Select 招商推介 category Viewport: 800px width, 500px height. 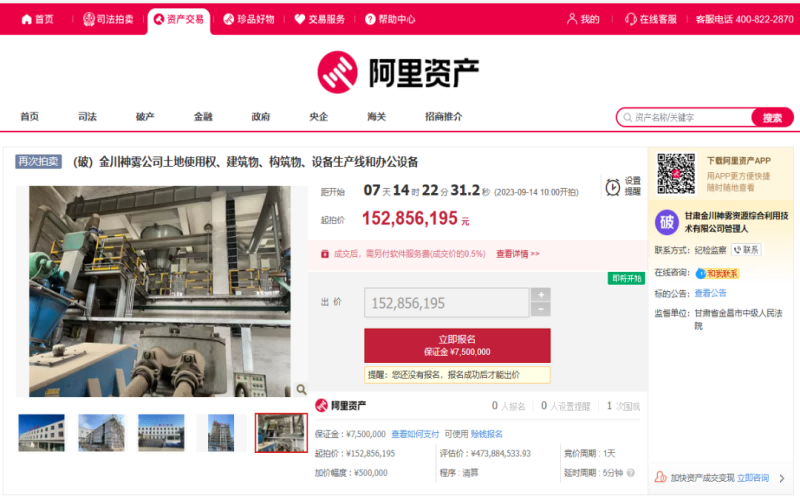point(444,116)
